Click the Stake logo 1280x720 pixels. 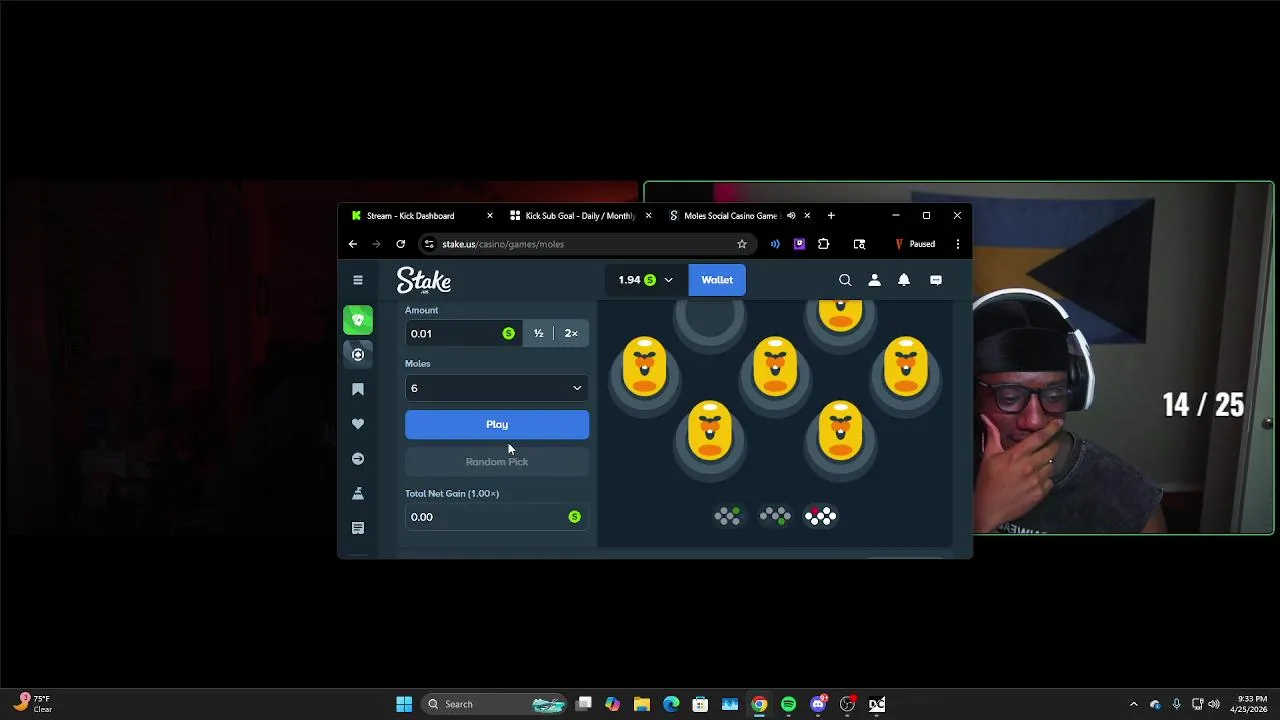[x=424, y=280]
